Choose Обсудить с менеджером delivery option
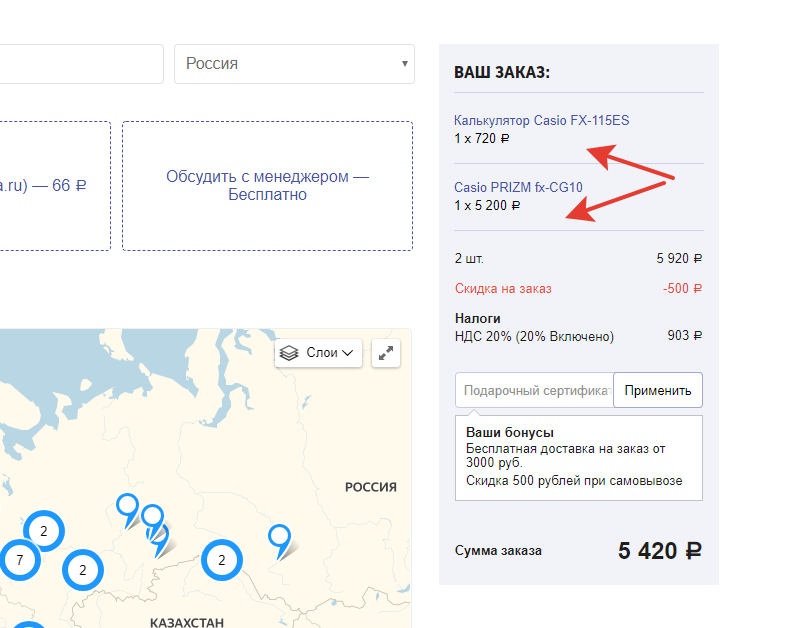Screen dimensions: 788x628 [267, 185]
